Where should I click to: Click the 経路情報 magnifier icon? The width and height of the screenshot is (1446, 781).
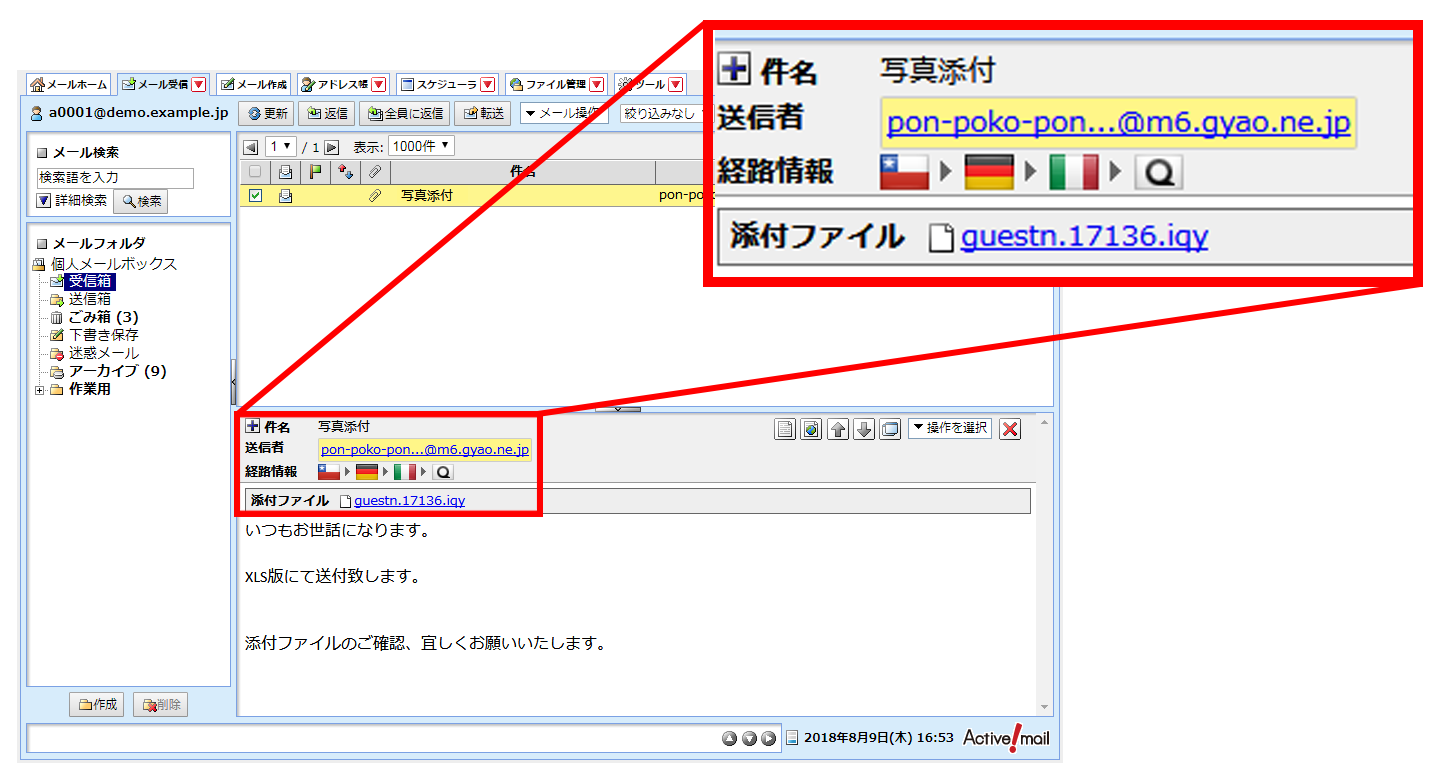click(443, 471)
